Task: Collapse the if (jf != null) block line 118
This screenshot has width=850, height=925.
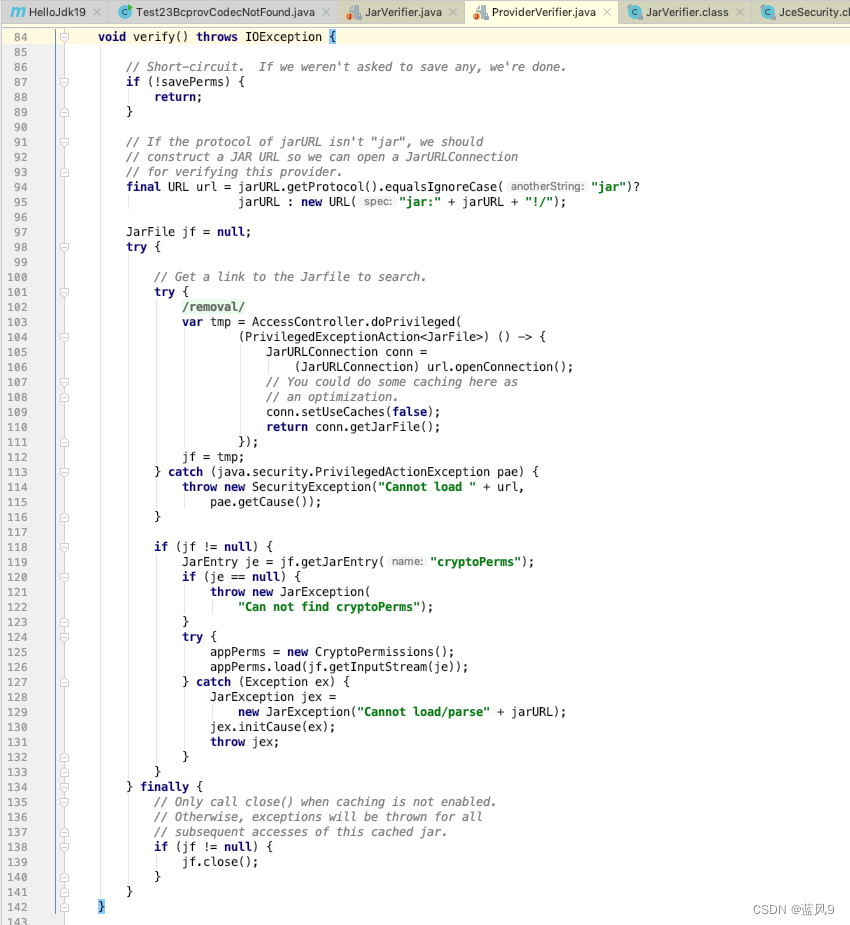Action: [64, 547]
